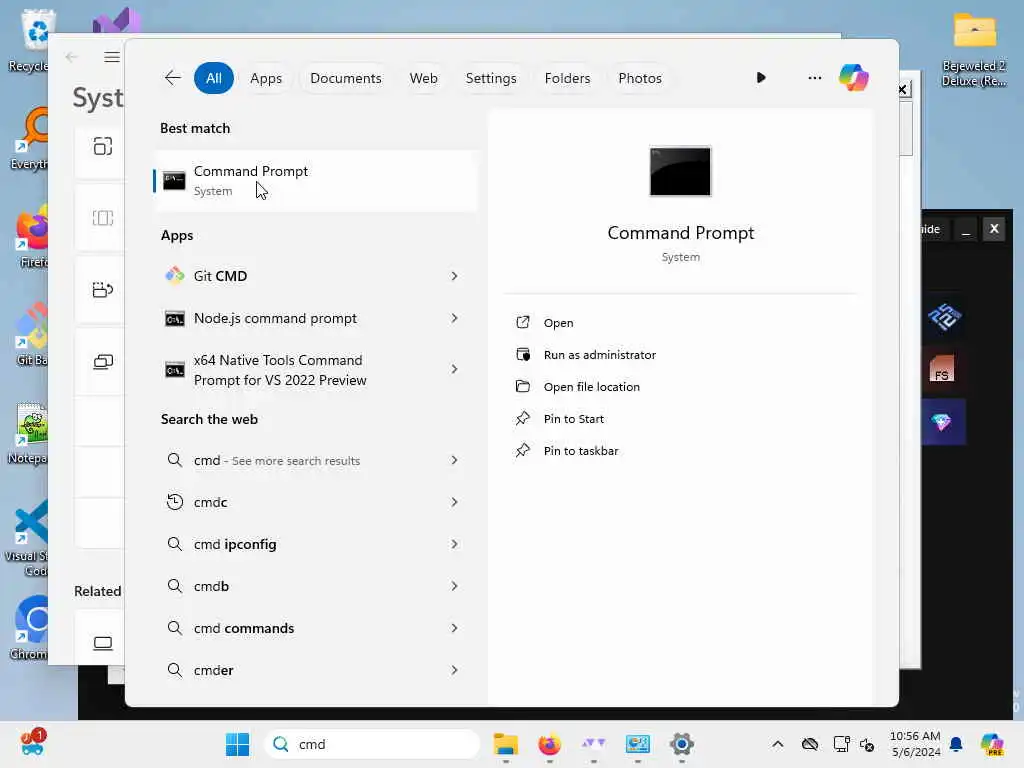The image size is (1024, 768).
Task: Click large Command Prompt preview thumbnail
Action: pos(680,171)
